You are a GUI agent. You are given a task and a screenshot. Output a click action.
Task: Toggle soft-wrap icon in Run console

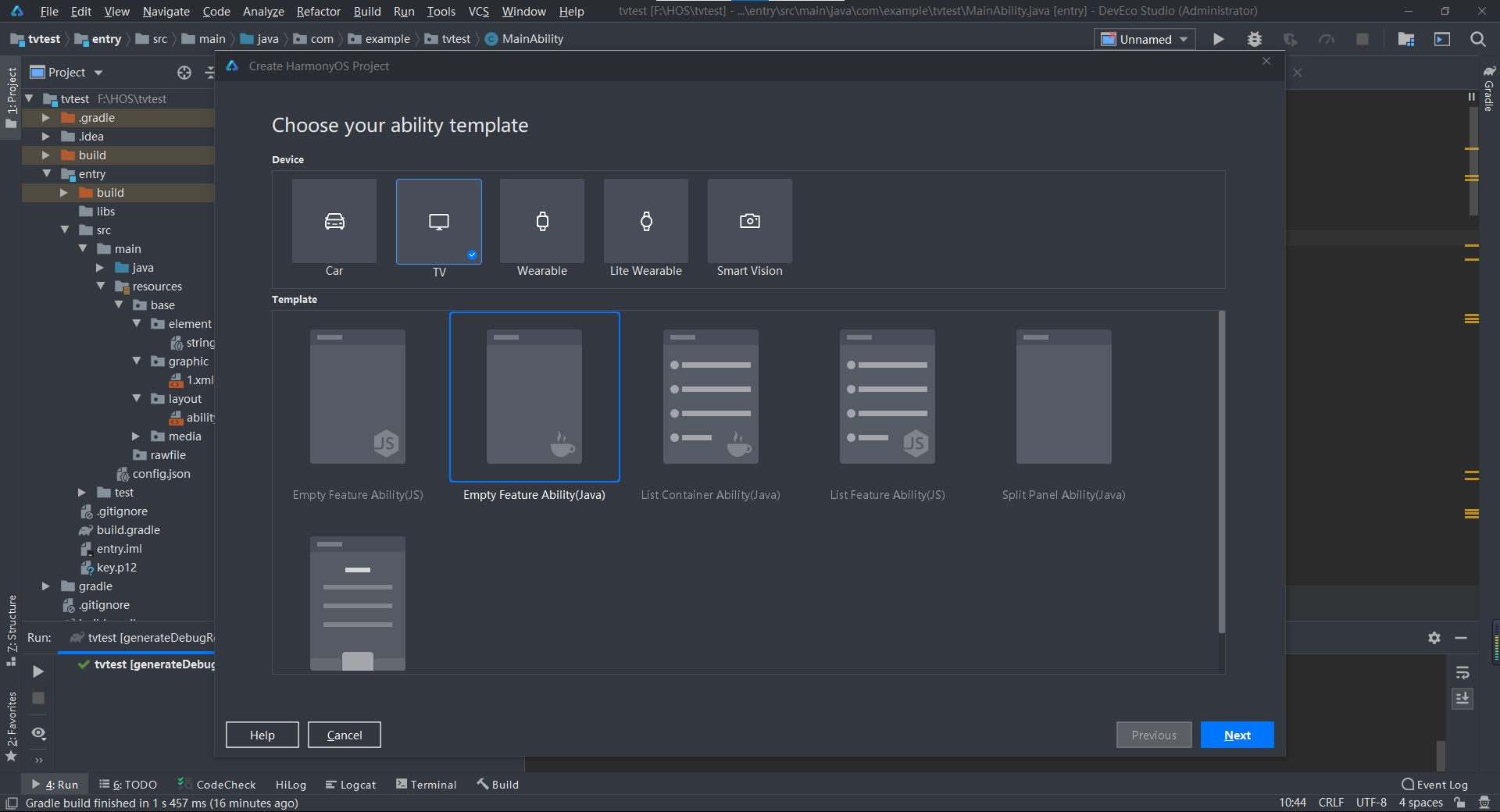tap(1463, 673)
